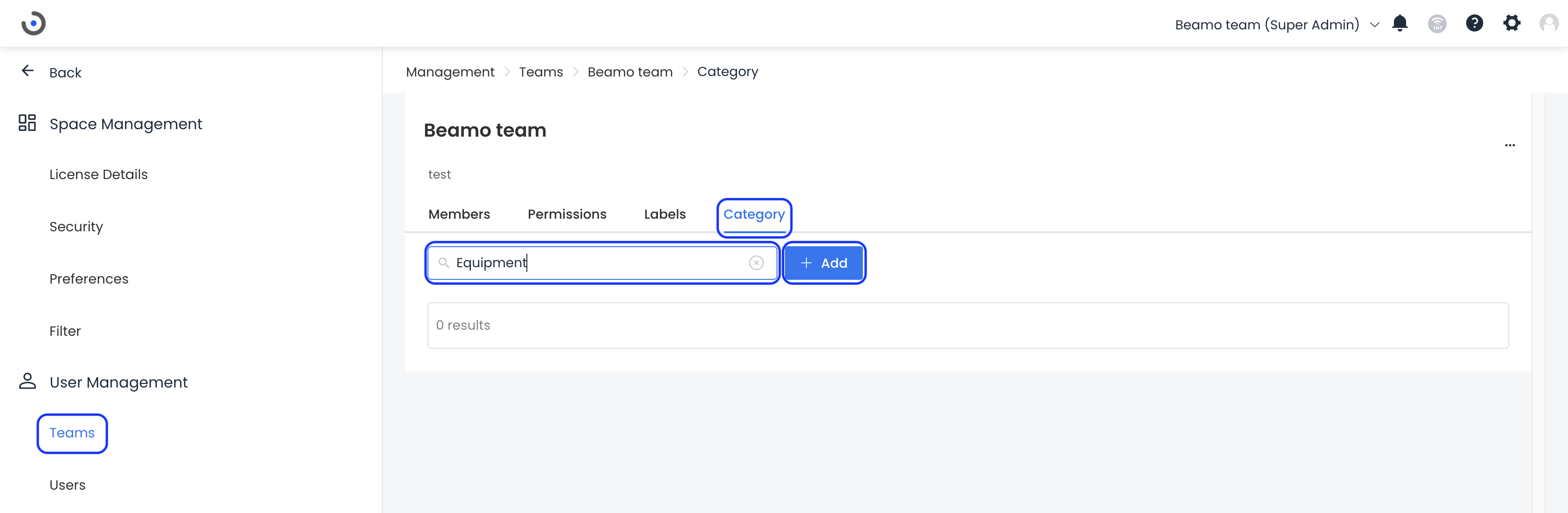Switch to the Labels tab
This screenshot has width=1568, height=513.
coord(665,214)
